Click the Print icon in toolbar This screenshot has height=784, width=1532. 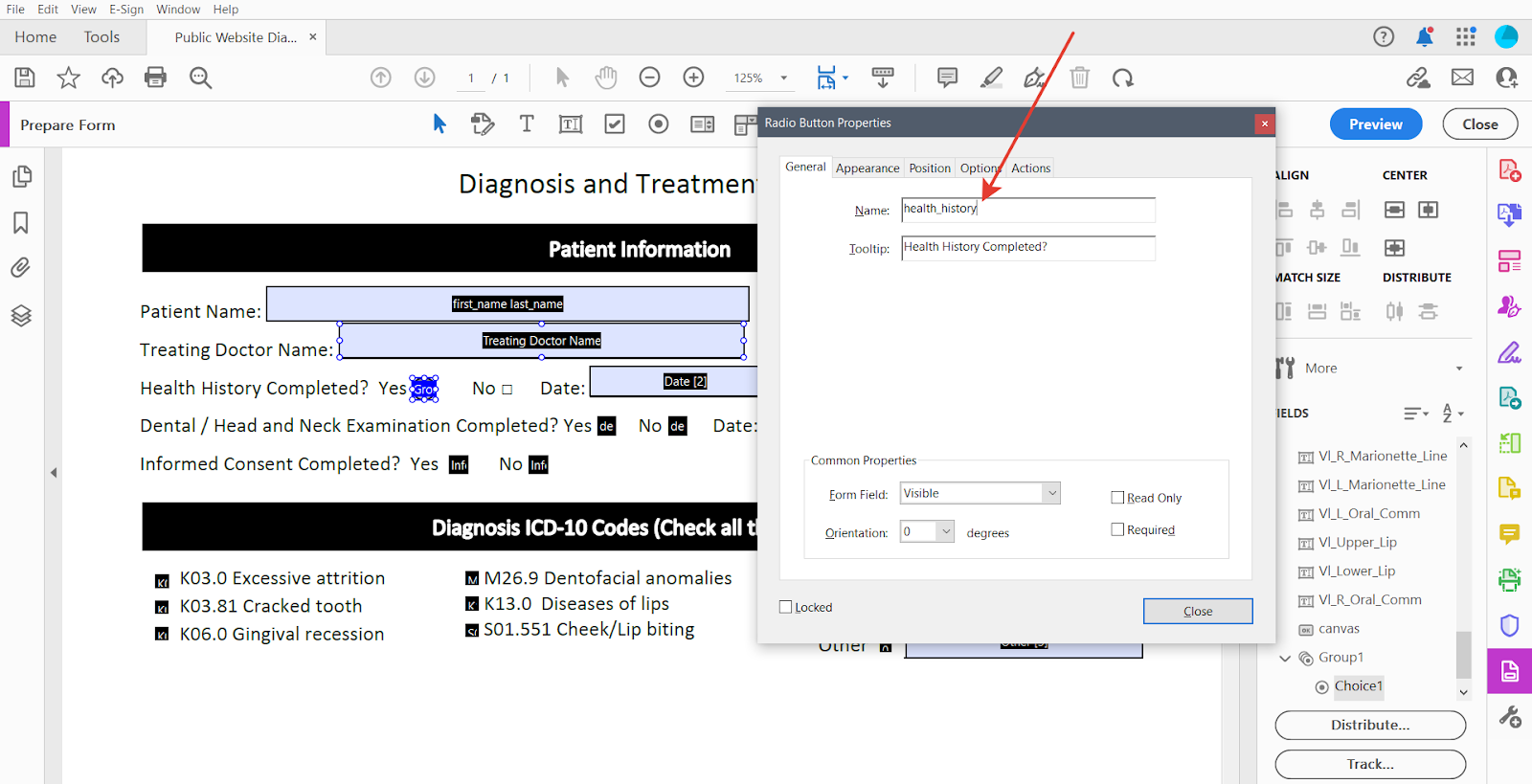click(155, 78)
